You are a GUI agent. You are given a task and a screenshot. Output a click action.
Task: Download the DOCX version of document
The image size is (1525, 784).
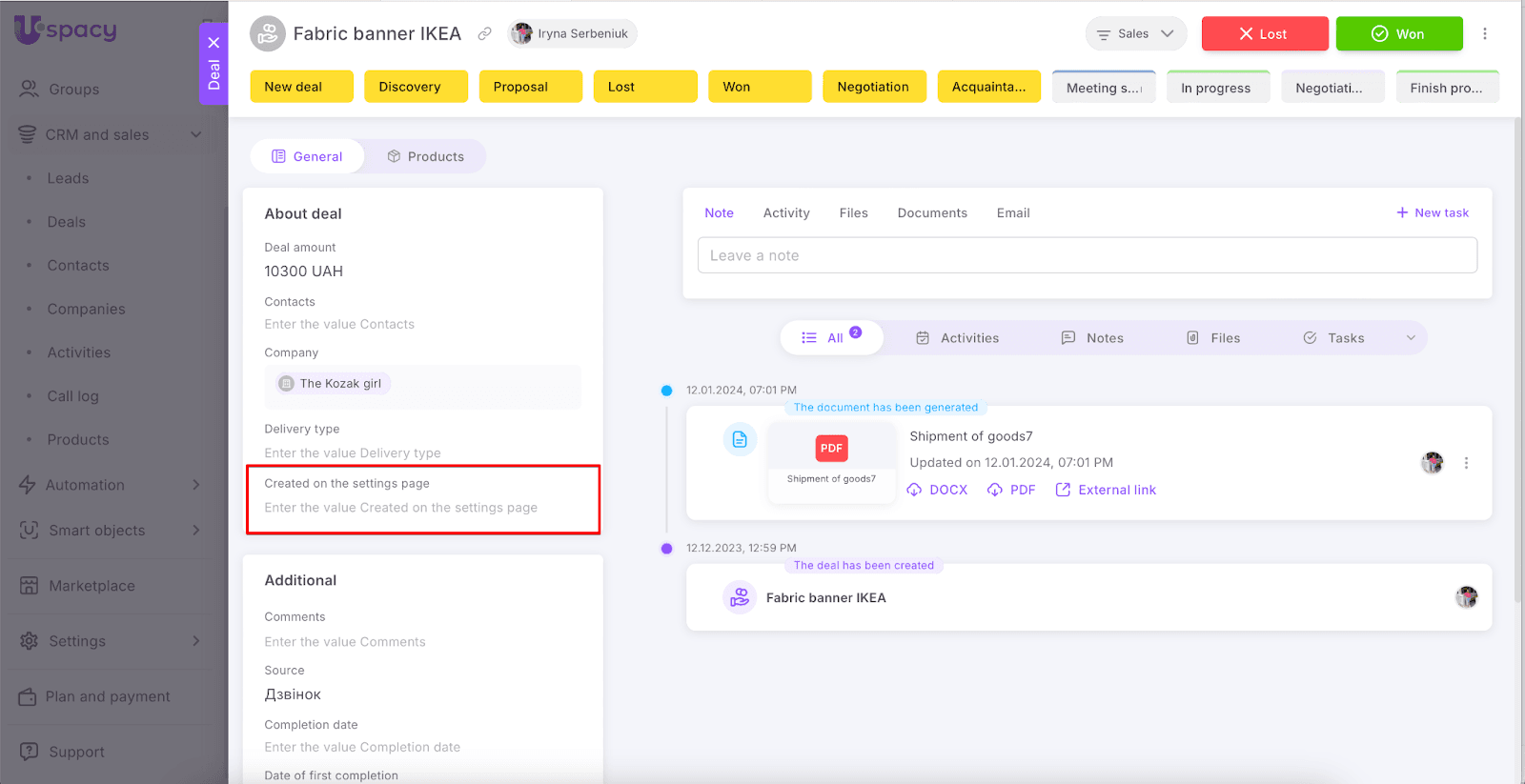[937, 490]
